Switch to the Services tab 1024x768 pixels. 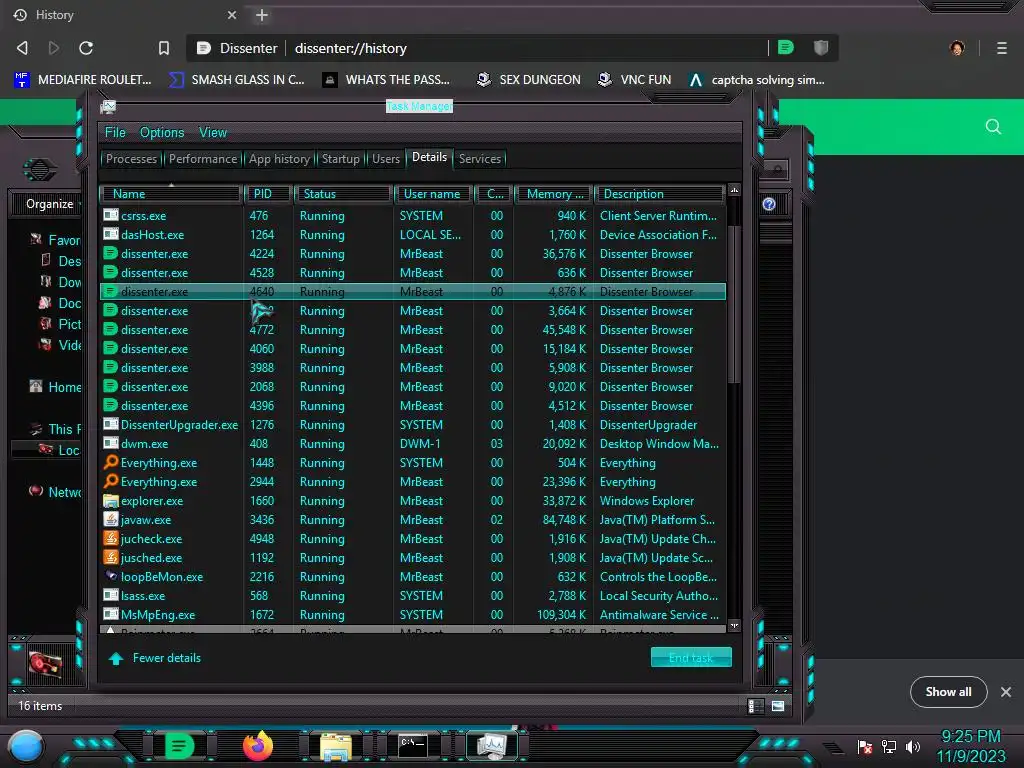point(479,159)
